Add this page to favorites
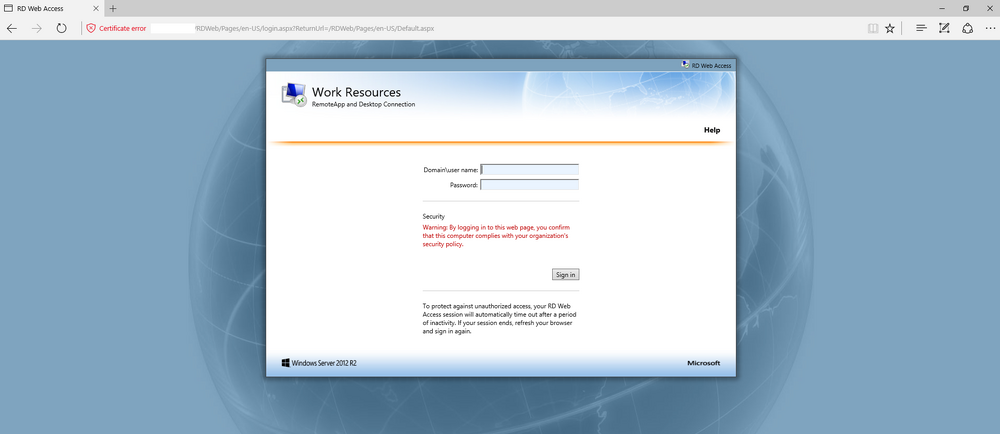 pos(890,28)
